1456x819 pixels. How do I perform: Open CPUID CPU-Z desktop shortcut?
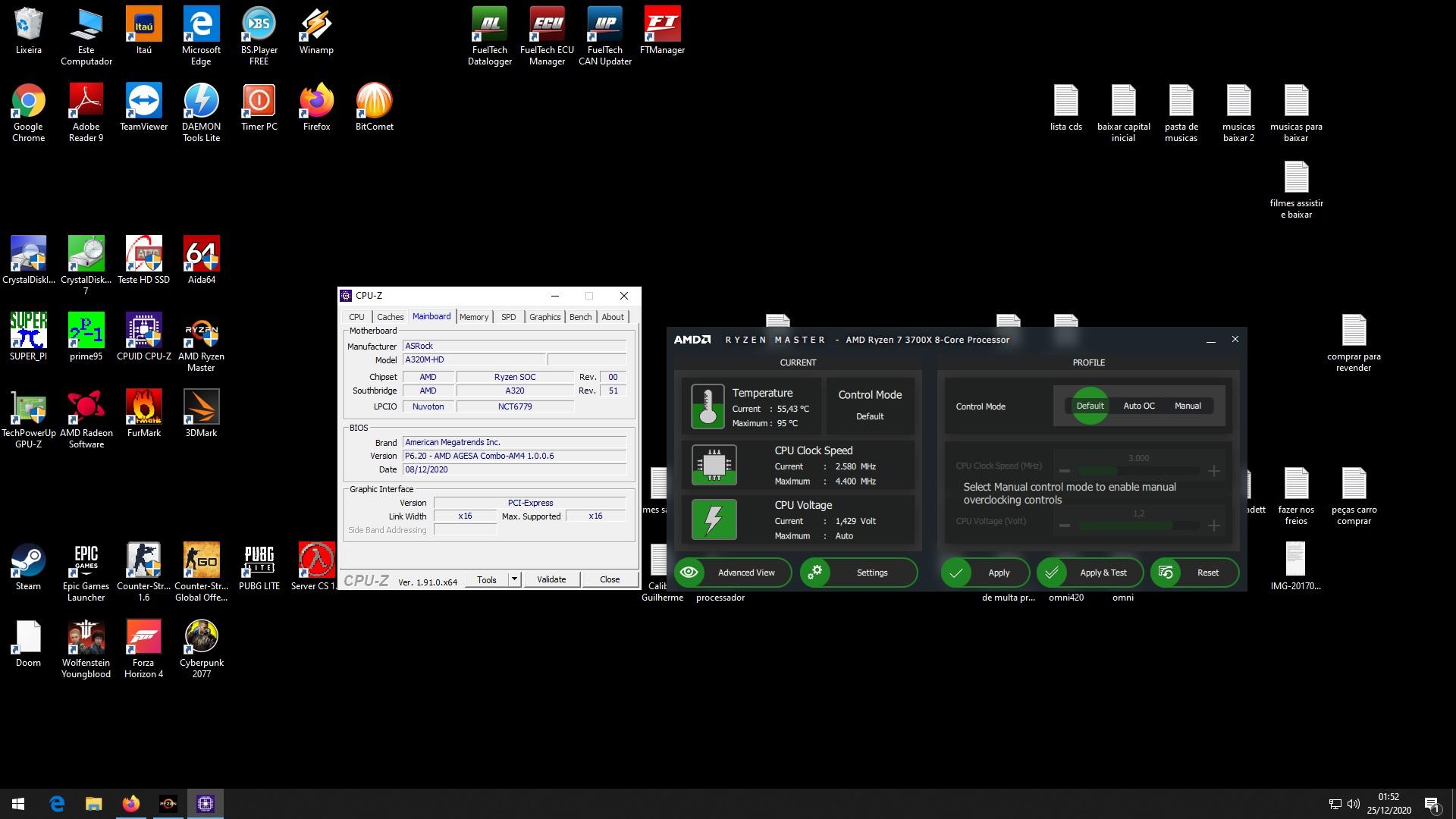point(143,337)
